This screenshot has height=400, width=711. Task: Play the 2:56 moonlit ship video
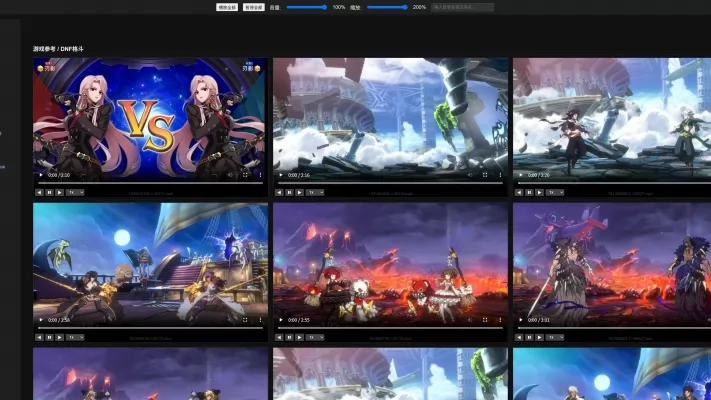tap(41, 320)
